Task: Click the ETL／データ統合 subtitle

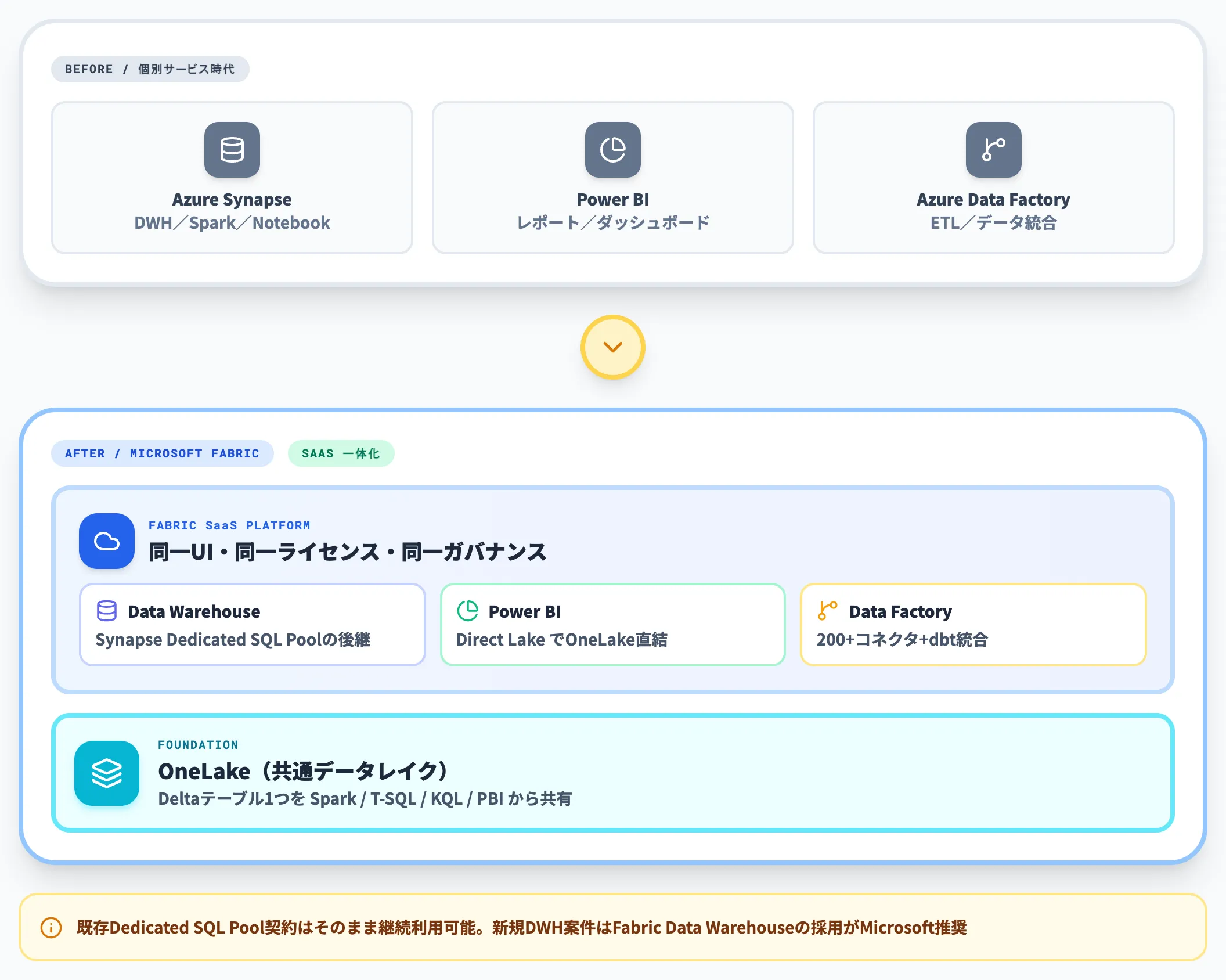Action: click(993, 223)
